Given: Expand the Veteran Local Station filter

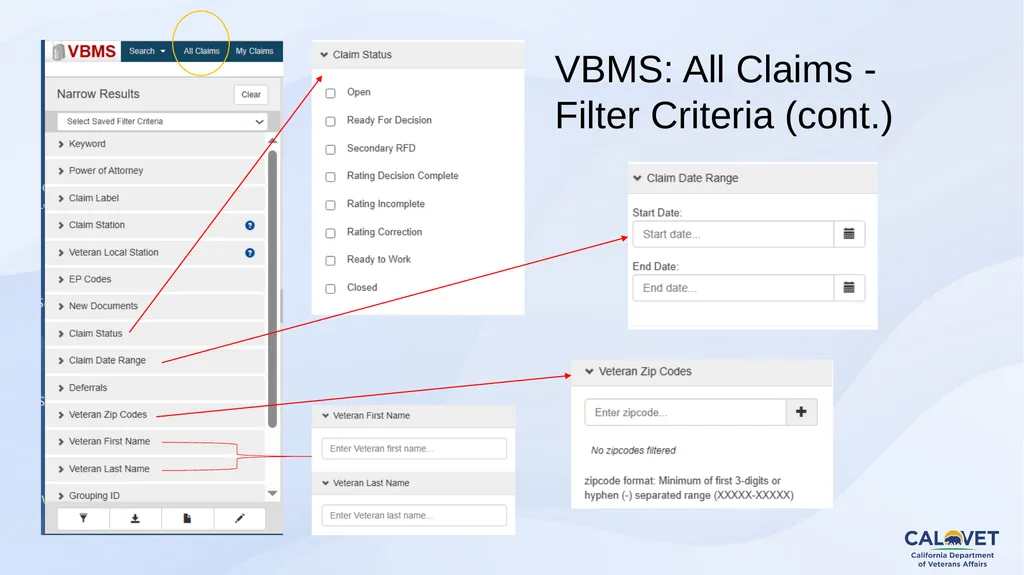Looking at the screenshot, I should [x=155, y=252].
